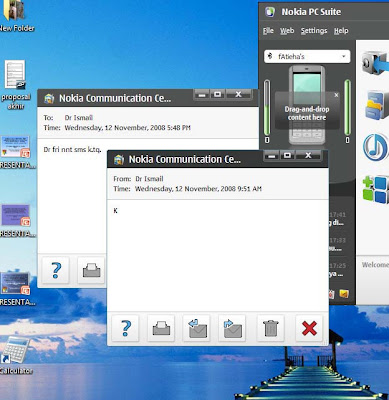Click Help icon in the 'To: Dr Ismail' window
This screenshot has height=400, width=389.
pyautogui.click(x=56, y=270)
